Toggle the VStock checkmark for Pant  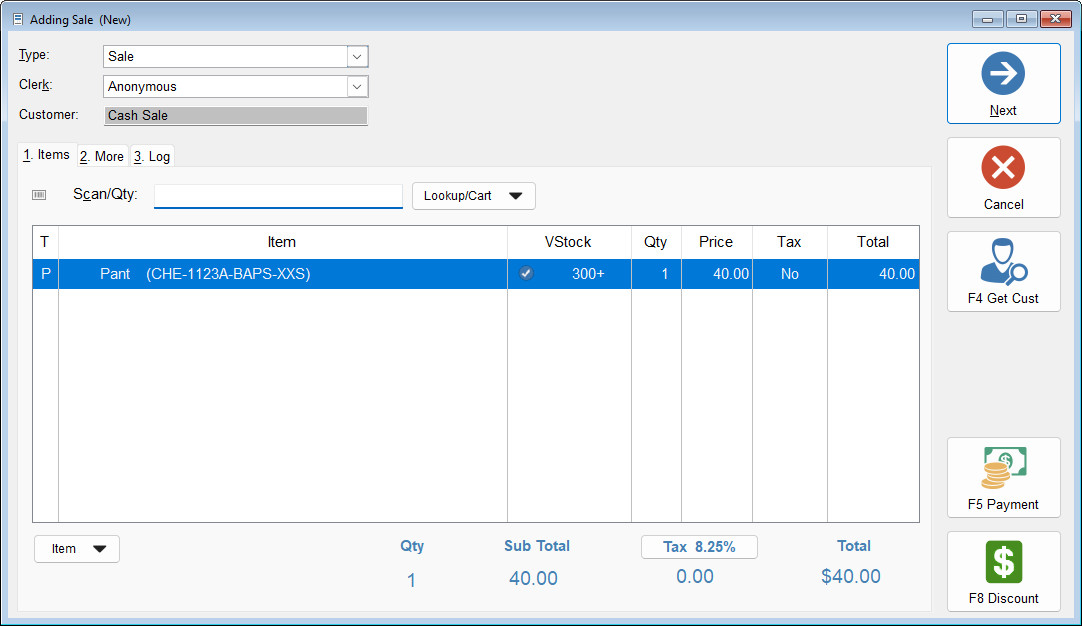point(526,274)
